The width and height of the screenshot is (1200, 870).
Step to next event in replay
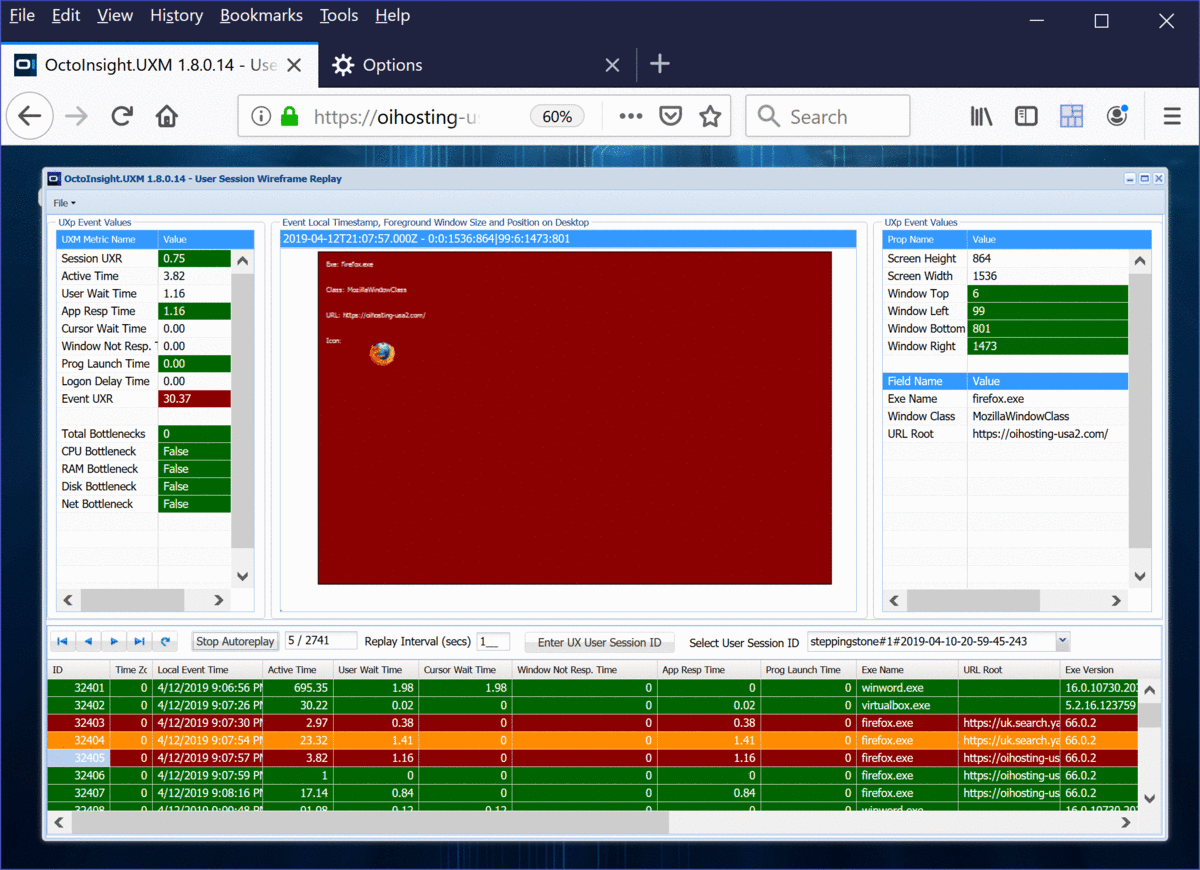[114, 641]
